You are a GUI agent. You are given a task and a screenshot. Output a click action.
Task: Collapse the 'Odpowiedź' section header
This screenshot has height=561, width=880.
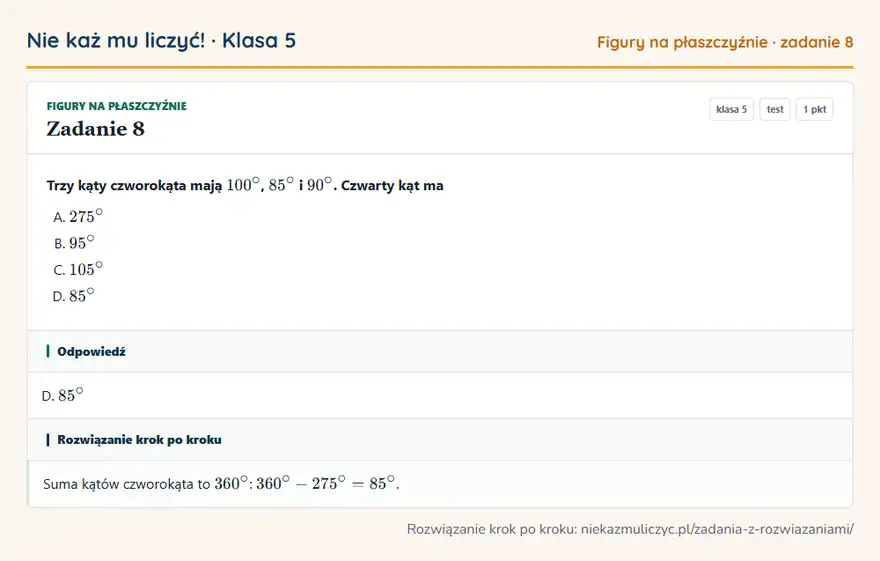coord(440,351)
